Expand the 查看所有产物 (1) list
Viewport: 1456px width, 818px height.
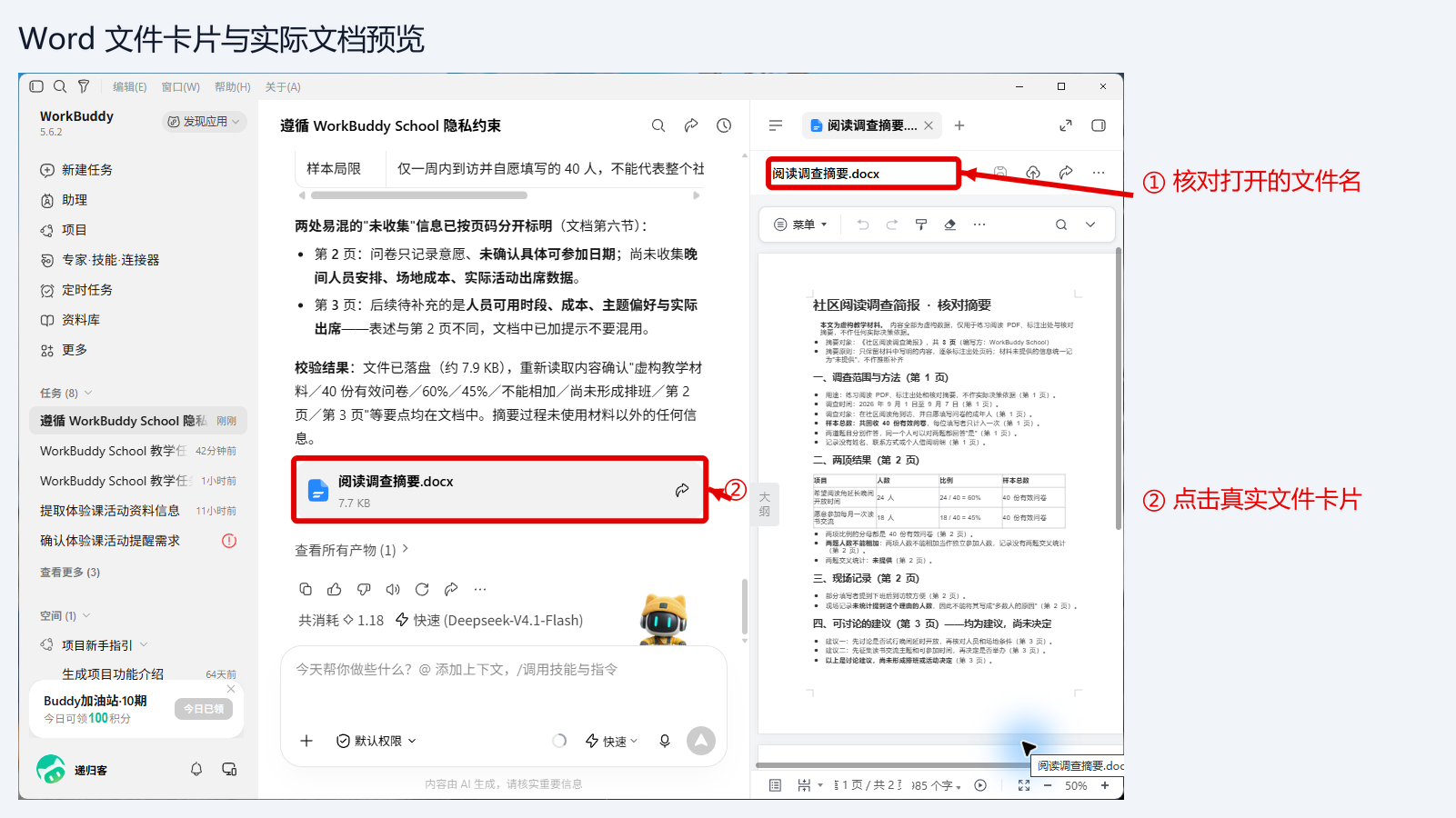tap(352, 550)
